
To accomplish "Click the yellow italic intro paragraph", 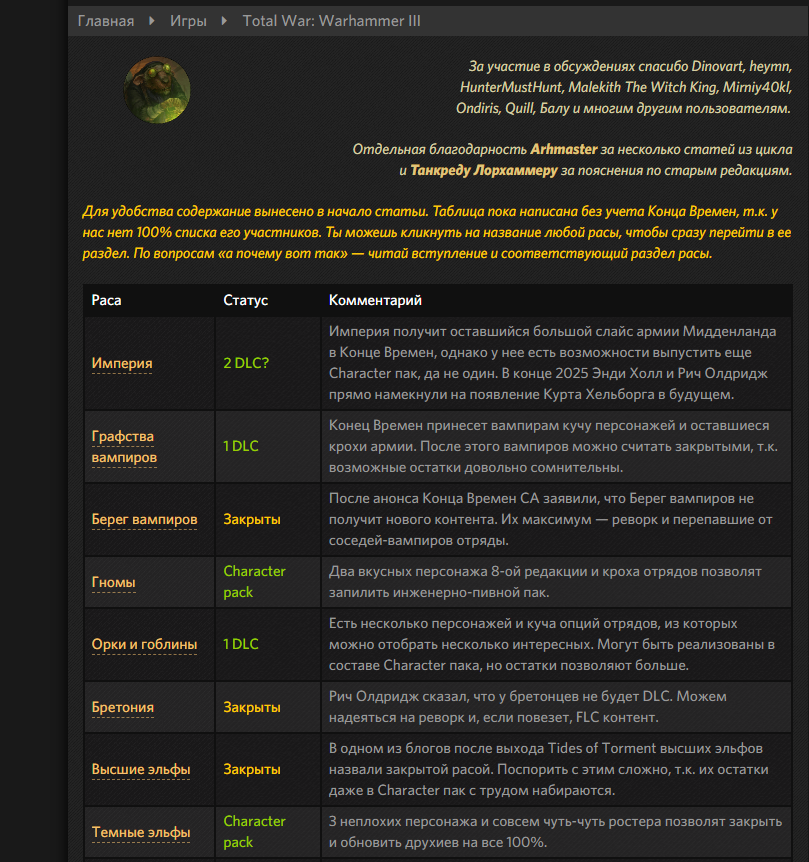I will click(437, 233).
